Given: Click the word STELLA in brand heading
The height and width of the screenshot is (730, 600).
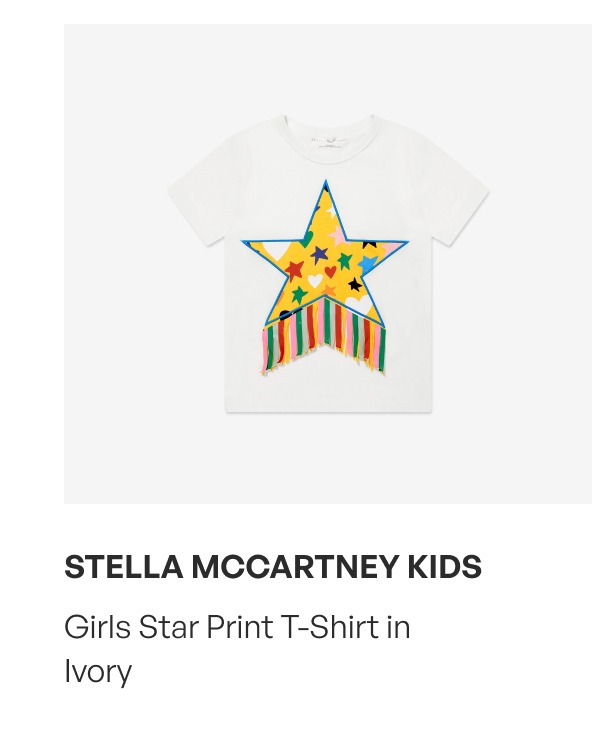Looking at the screenshot, I should click(x=124, y=567).
